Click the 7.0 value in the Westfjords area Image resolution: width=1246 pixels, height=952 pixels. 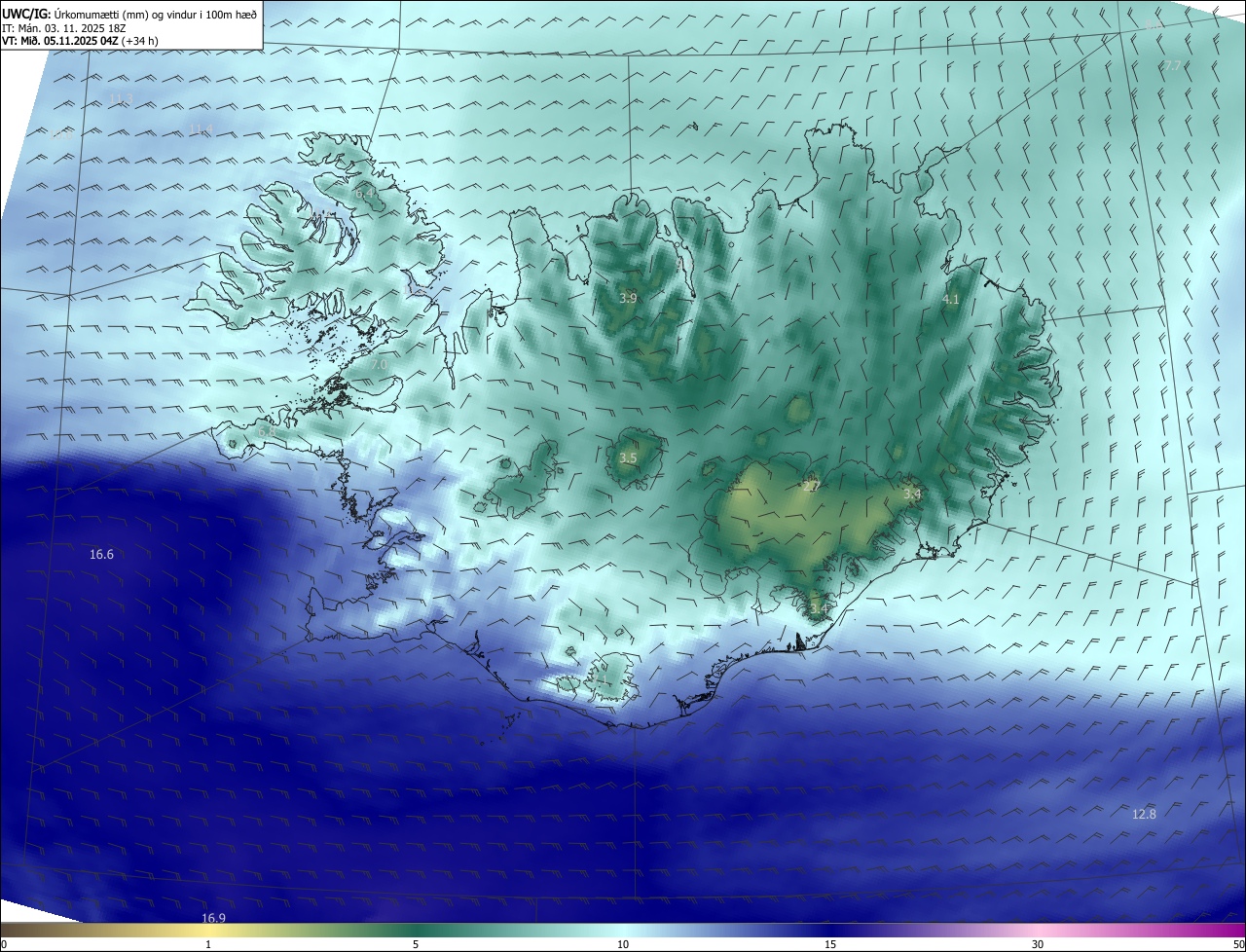pyautogui.click(x=379, y=364)
